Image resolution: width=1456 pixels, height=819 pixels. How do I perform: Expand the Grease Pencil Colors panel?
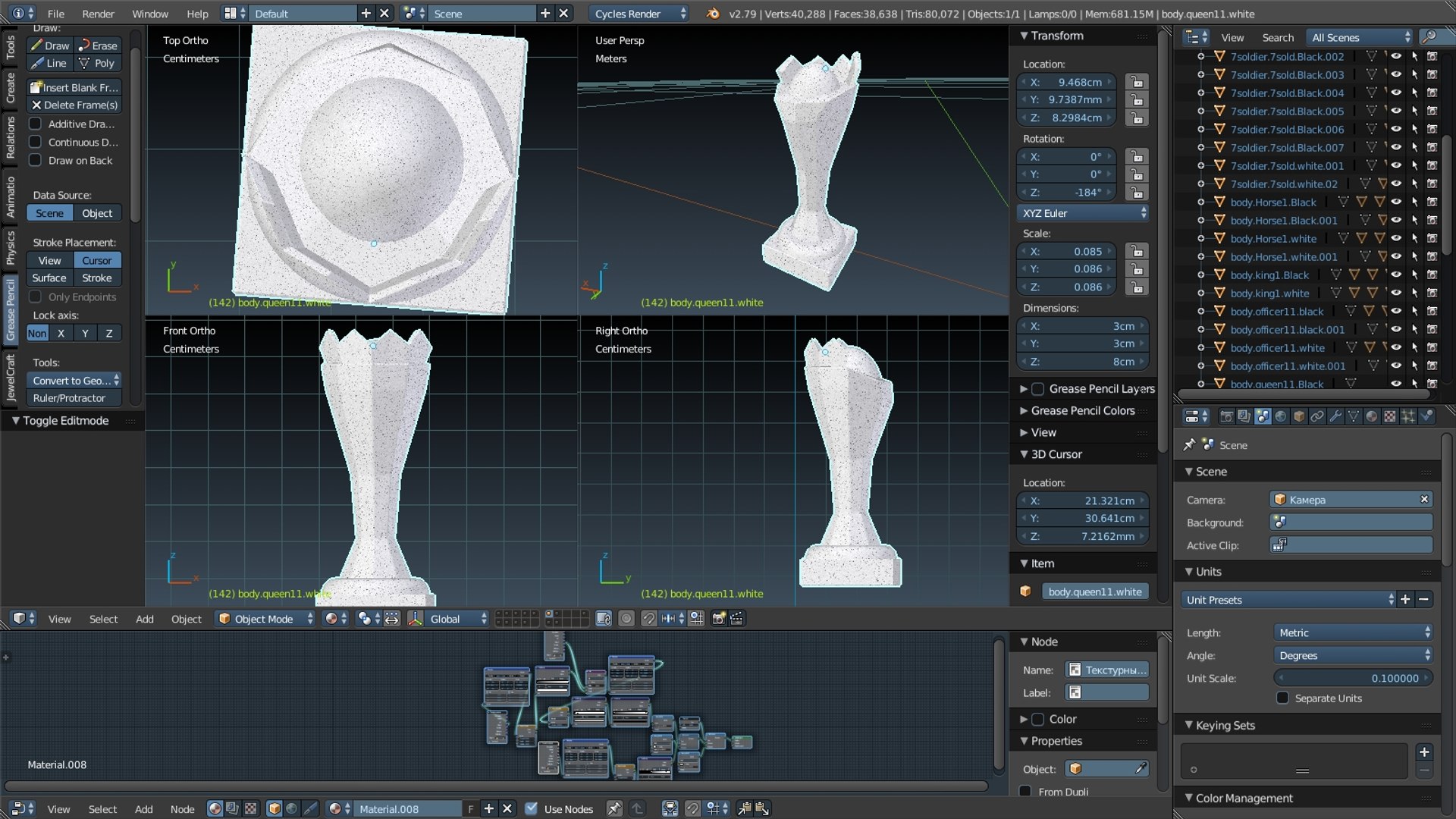pos(1082,410)
